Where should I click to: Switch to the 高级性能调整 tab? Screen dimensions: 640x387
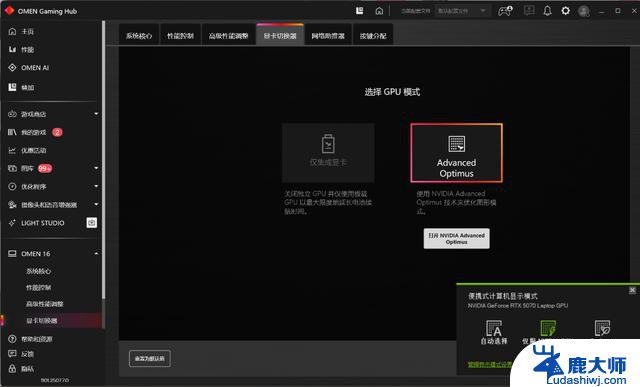click(229, 36)
